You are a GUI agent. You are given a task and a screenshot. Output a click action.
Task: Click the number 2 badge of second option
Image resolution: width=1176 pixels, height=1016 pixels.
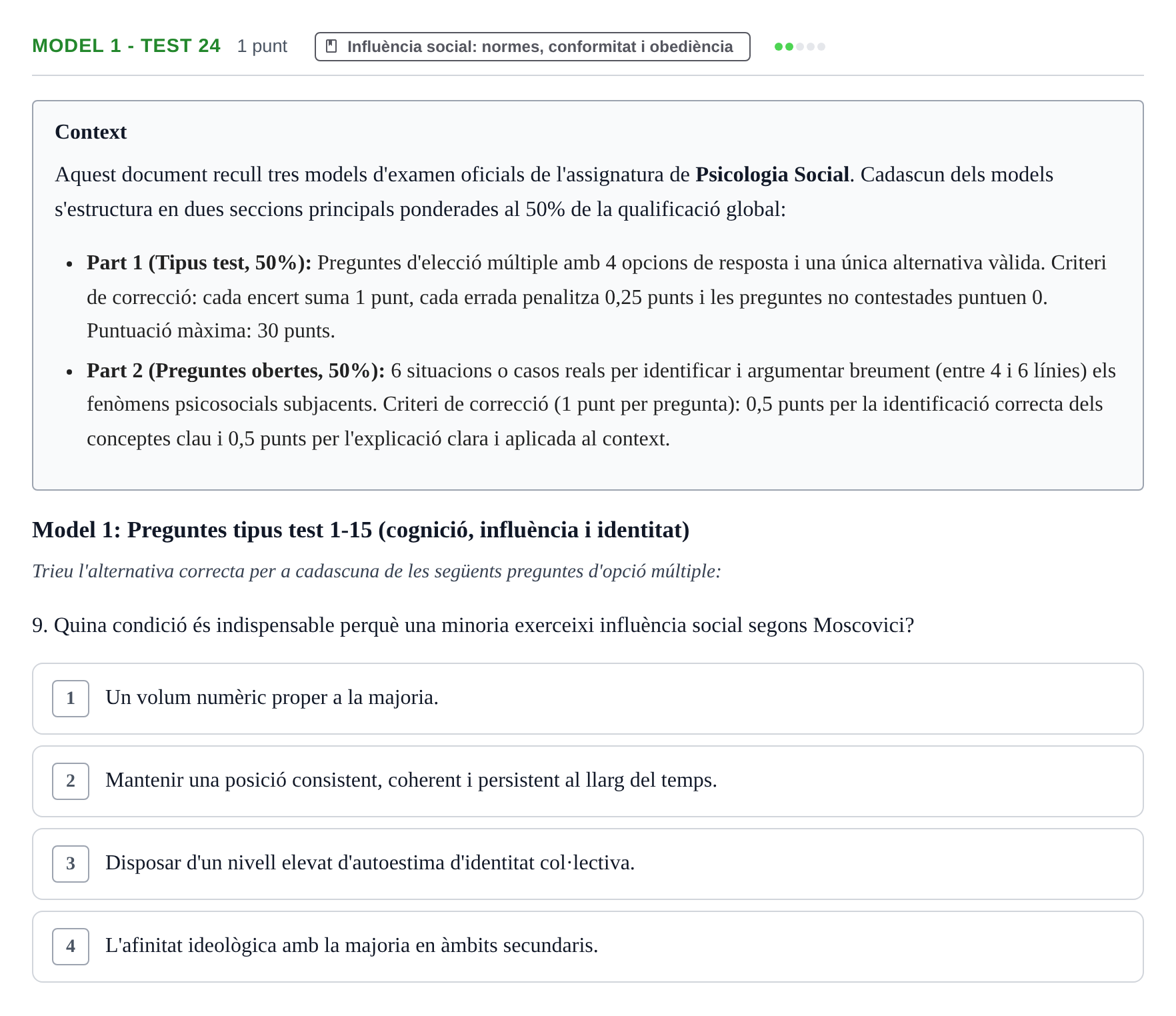click(71, 781)
